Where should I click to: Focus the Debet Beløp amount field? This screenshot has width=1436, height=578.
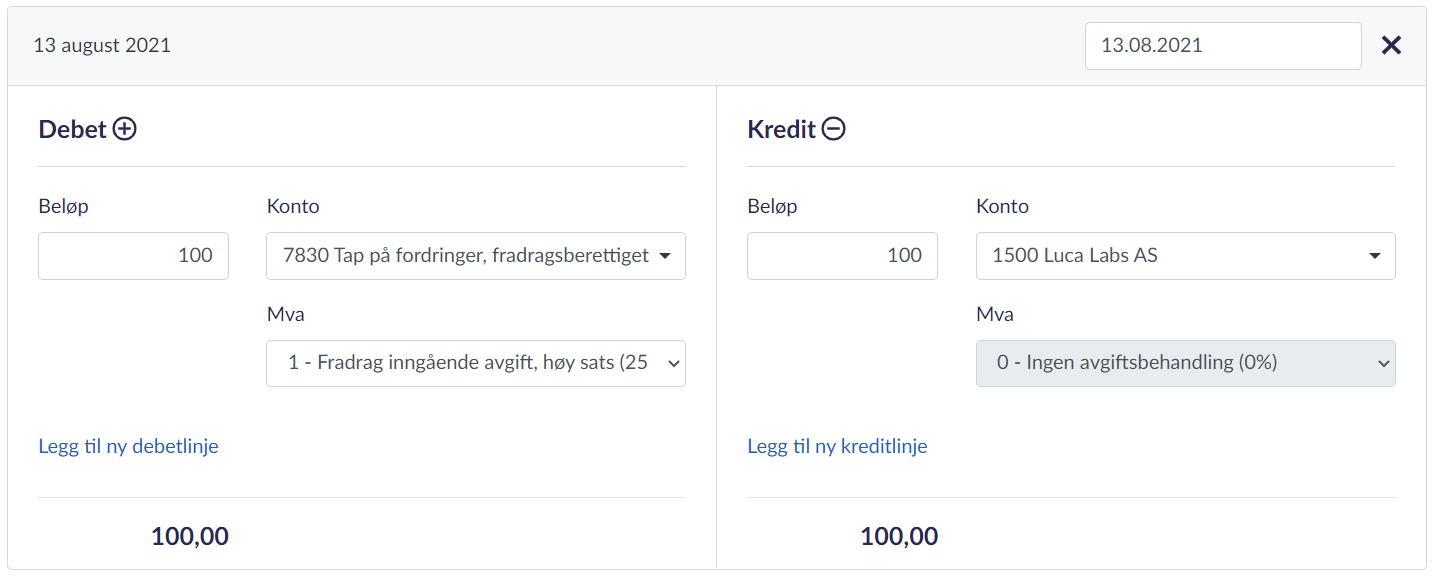pyautogui.click(x=133, y=256)
